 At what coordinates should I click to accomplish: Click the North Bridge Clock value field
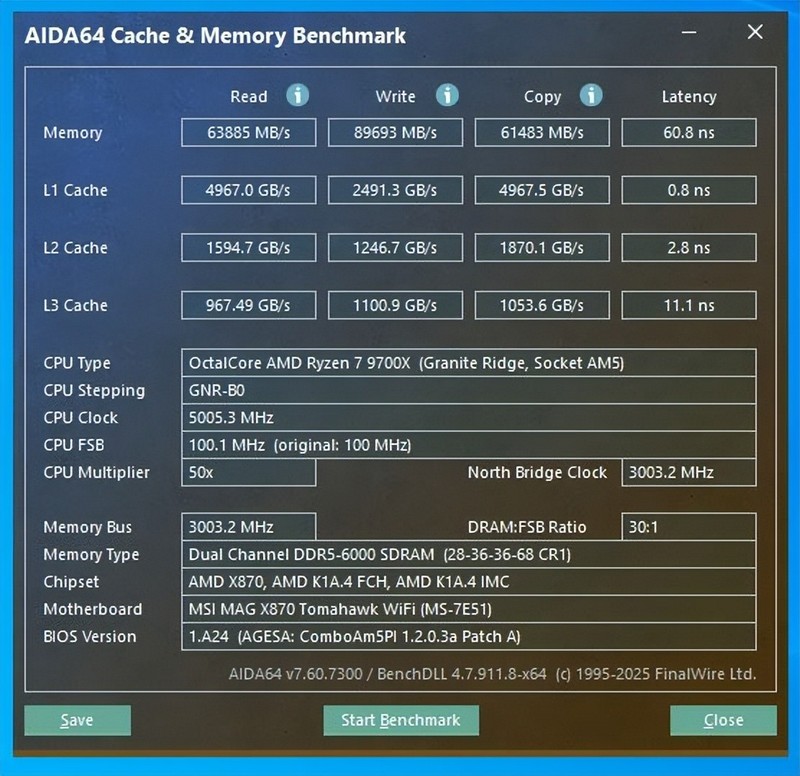pos(688,472)
